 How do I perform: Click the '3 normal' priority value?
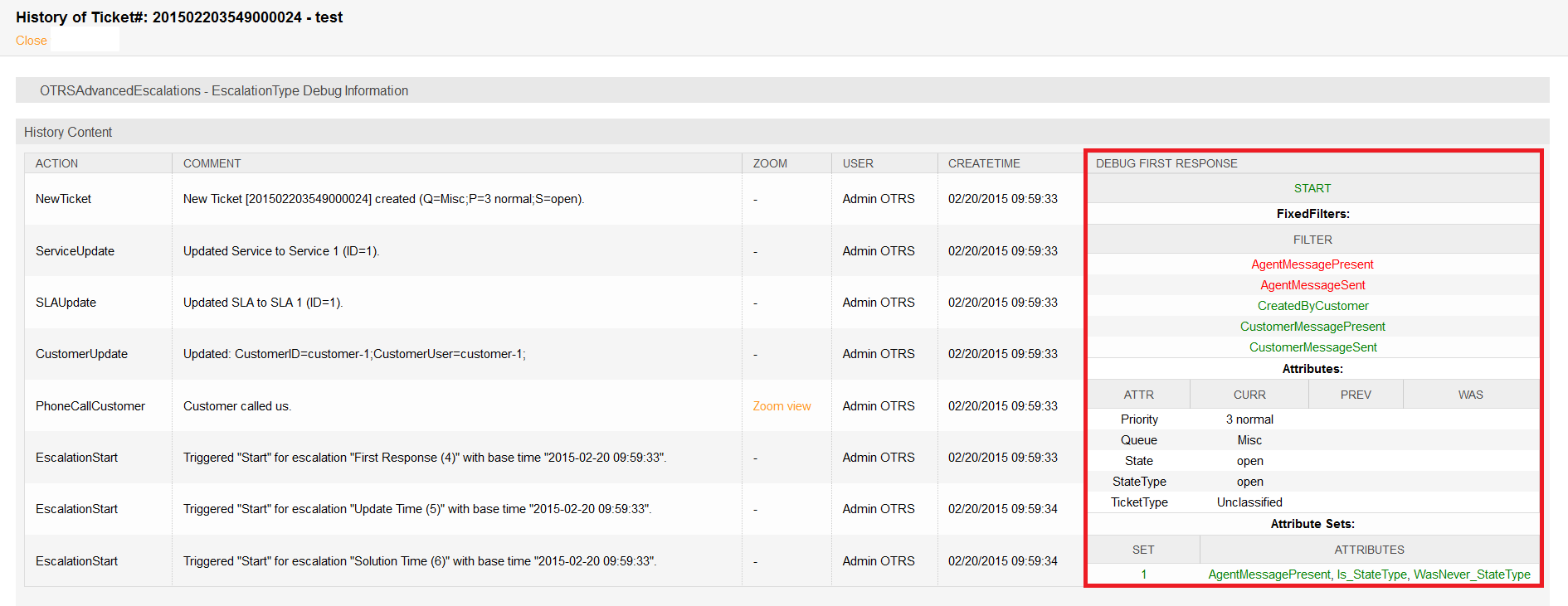tap(1249, 419)
